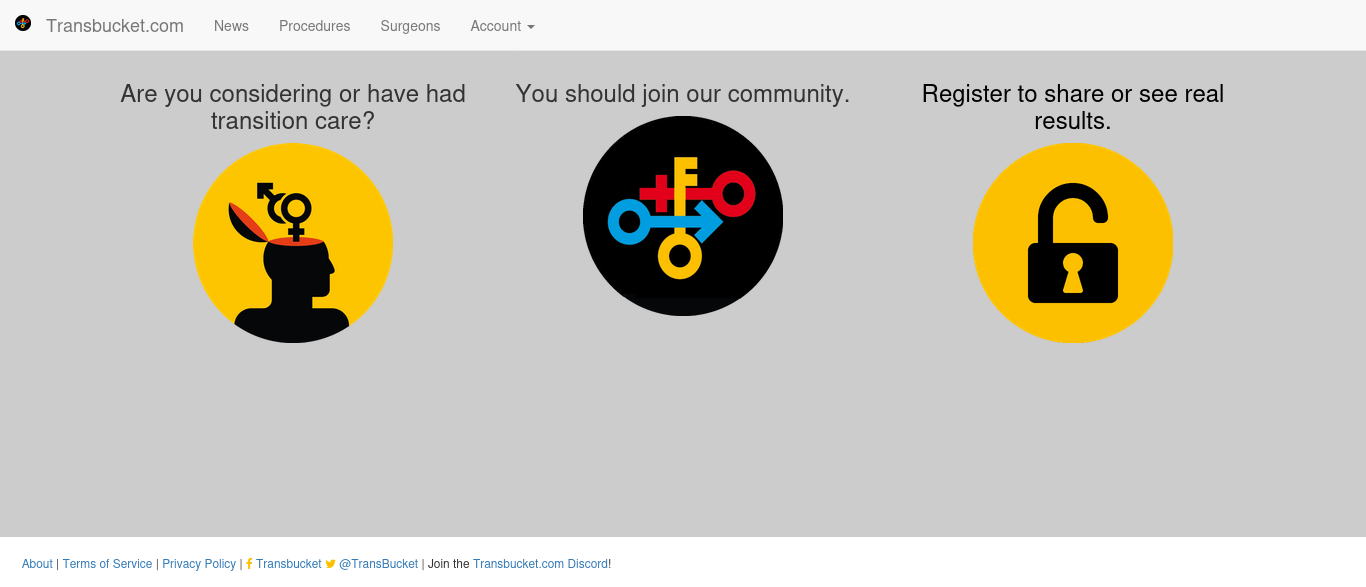Click the colorful keys community icon
The image size is (1366, 587).
tap(683, 216)
